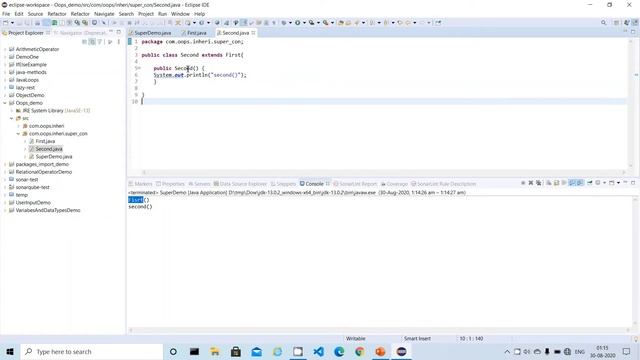Image resolution: width=640 pixels, height=360 pixels.
Task: Switch to the First.java editor tab
Action: pos(196,33)
